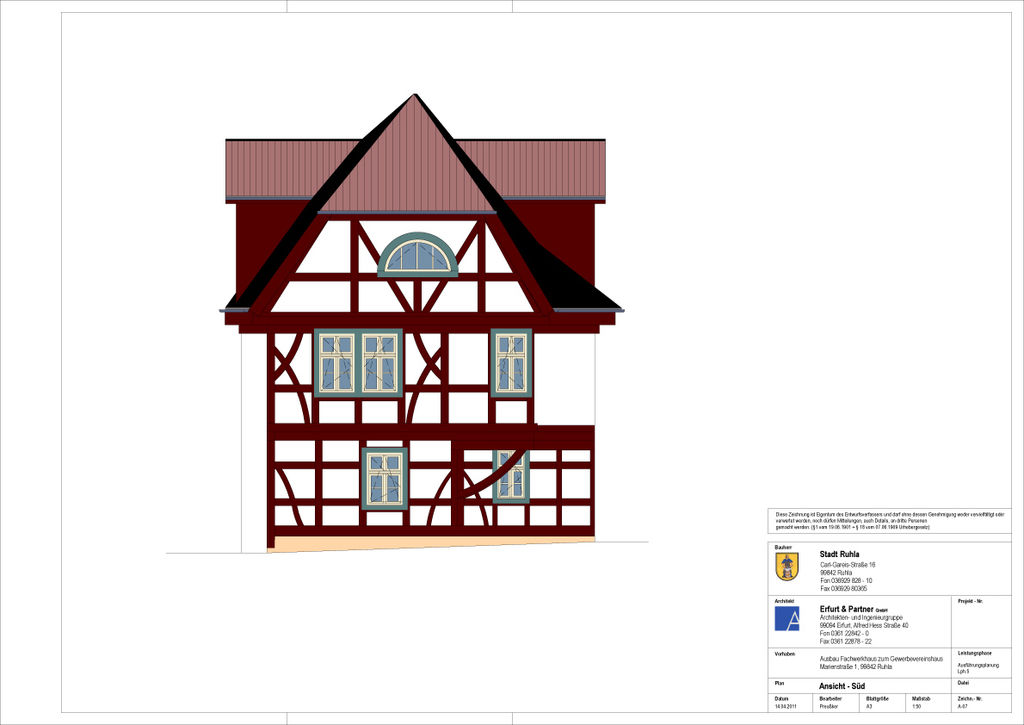Click the beige foundation strip under house
Viewport: 1024px width, 725px height.
432,543
